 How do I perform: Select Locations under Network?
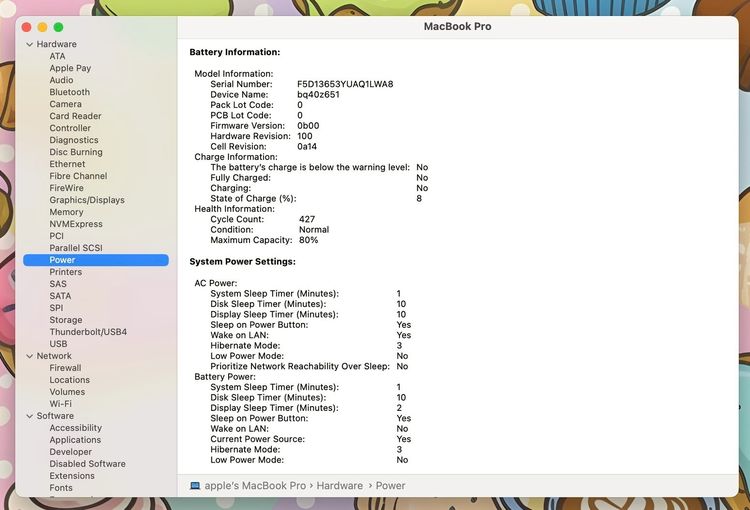[70, 380]
